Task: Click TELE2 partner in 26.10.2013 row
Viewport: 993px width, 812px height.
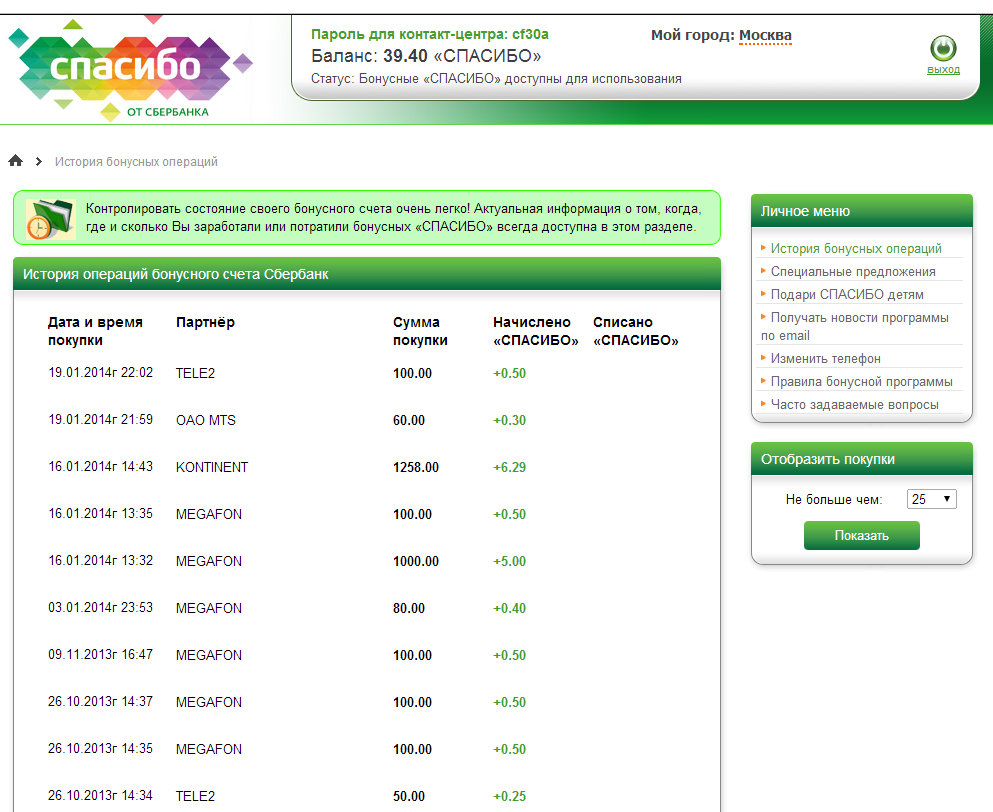Action: (x=195, y=796)
